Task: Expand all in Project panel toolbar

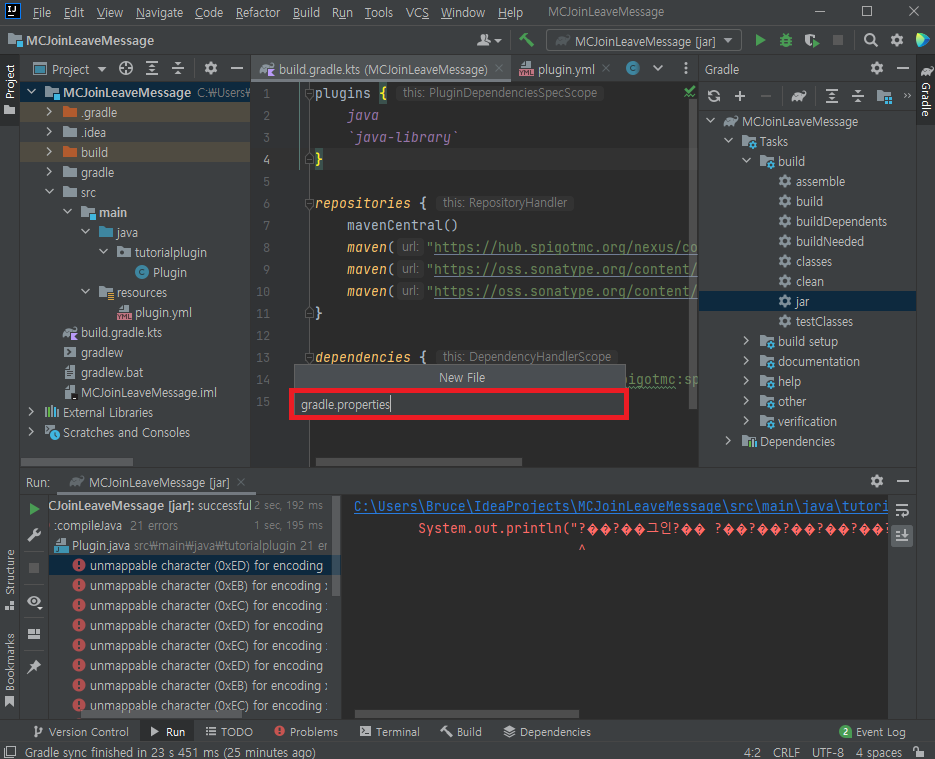Action: [x=152, y=69]
